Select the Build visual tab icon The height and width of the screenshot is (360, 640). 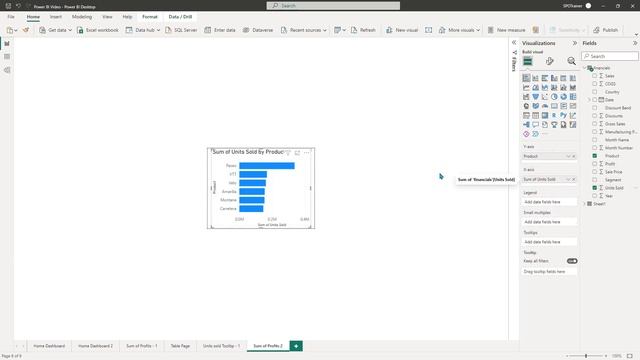click(528, 61)
